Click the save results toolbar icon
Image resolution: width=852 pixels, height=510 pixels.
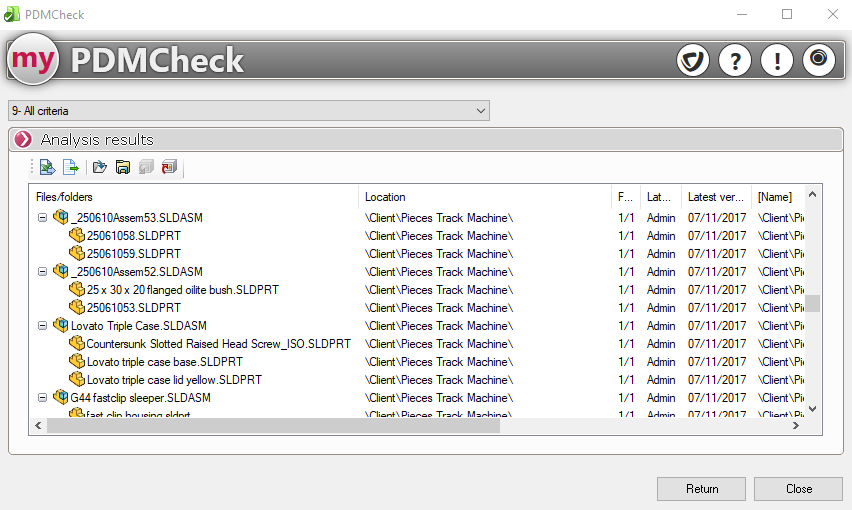point(122,167)
